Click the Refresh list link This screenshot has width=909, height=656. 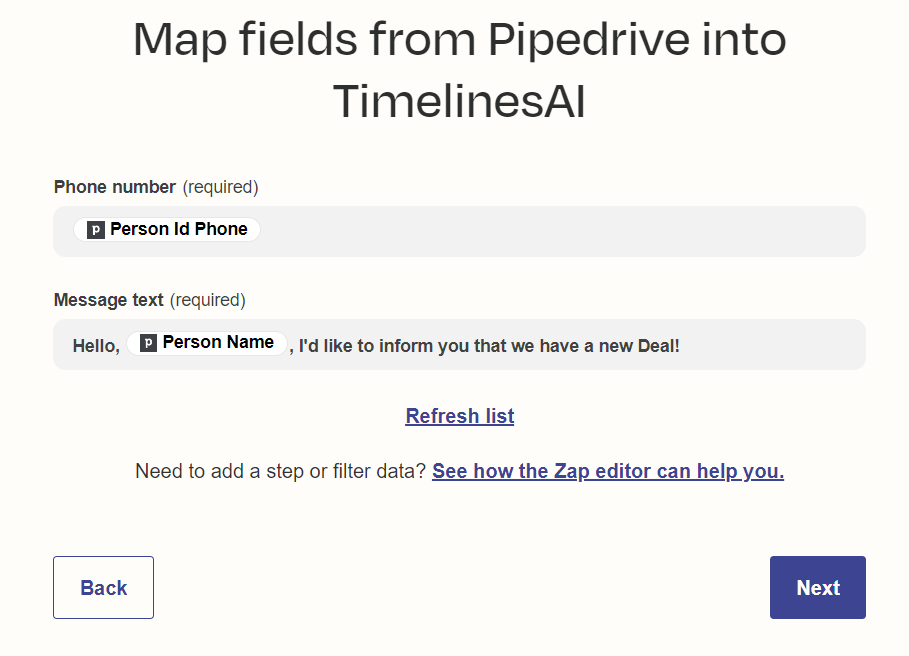click(459, 416)
